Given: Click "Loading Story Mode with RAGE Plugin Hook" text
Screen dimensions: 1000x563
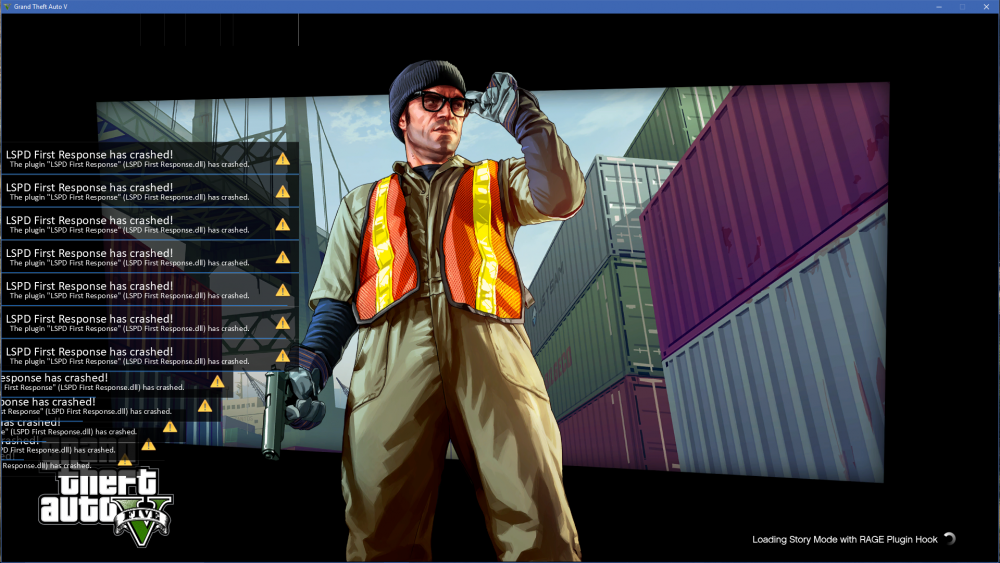Looking at the screenshot, I should [x=844, y=539].
